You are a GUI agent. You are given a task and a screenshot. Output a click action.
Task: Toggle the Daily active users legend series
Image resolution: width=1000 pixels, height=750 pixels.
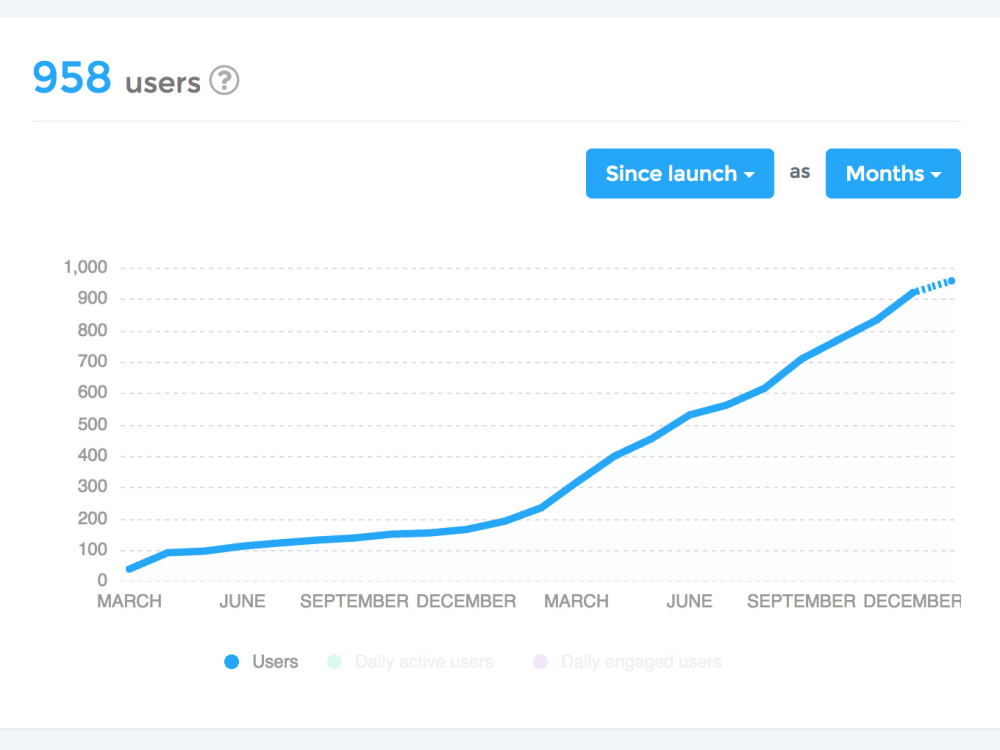pyautogui.click(x=410, y=661)
